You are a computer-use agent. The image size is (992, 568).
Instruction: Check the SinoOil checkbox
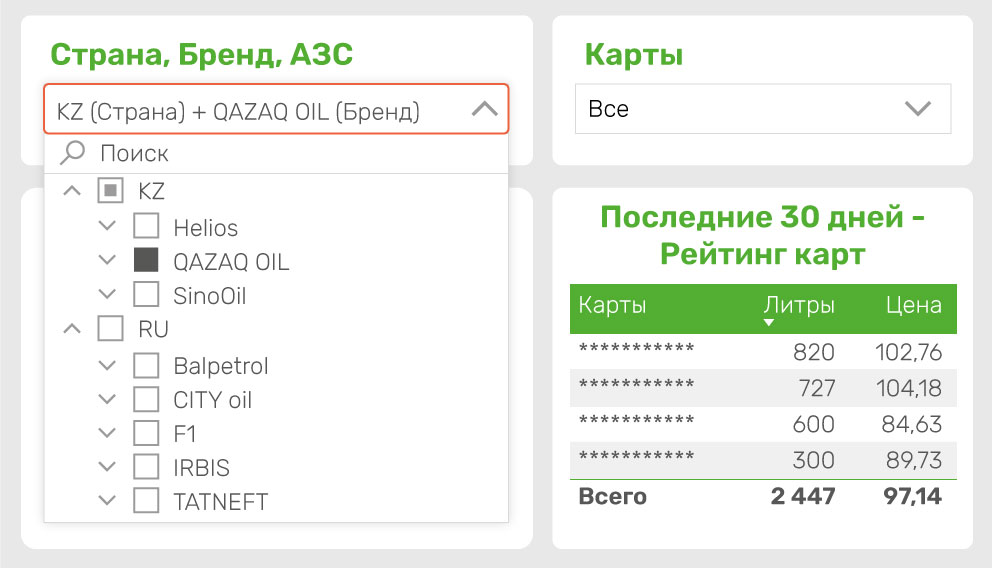pyautogui.click(x=146, y=294)
